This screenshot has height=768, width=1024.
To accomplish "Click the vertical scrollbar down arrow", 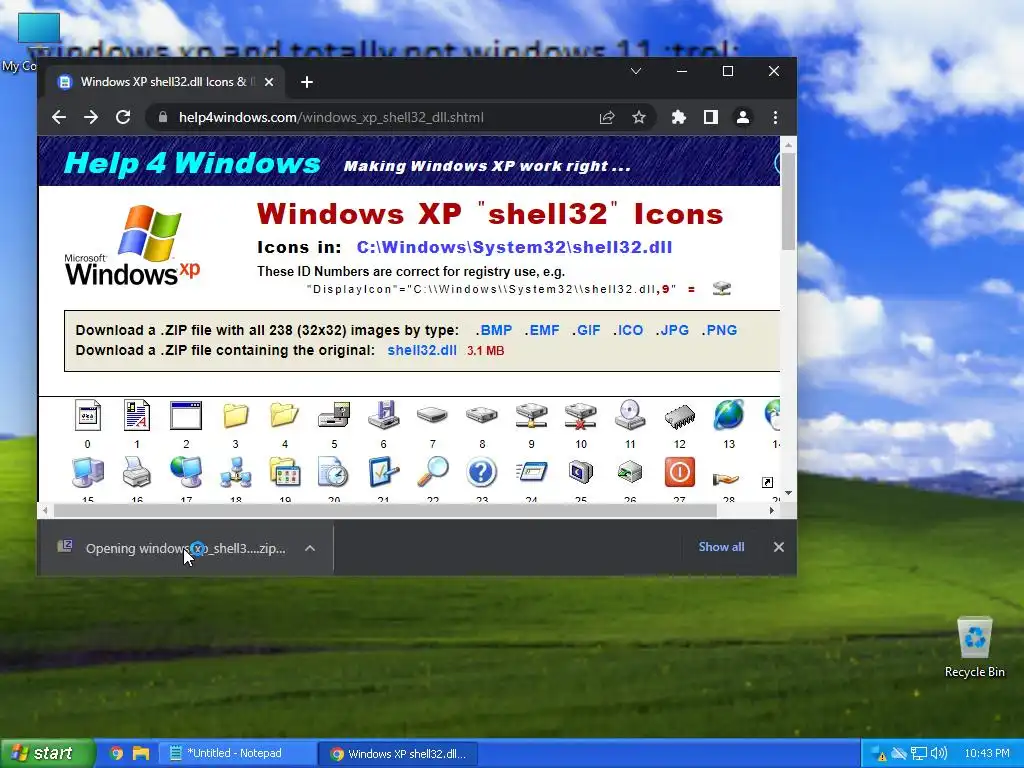I will pos(788,493).
